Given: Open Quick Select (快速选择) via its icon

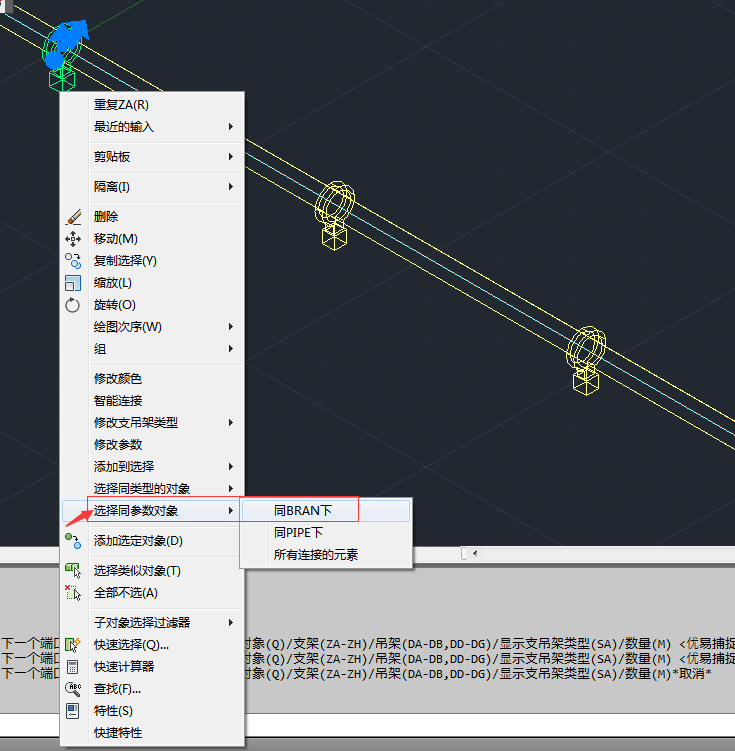Looking at the screenshot, I should [x=73, y=644].
